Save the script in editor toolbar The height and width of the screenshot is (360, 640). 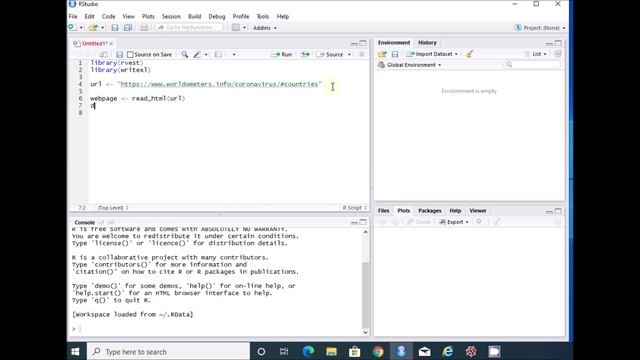(119, 54)
